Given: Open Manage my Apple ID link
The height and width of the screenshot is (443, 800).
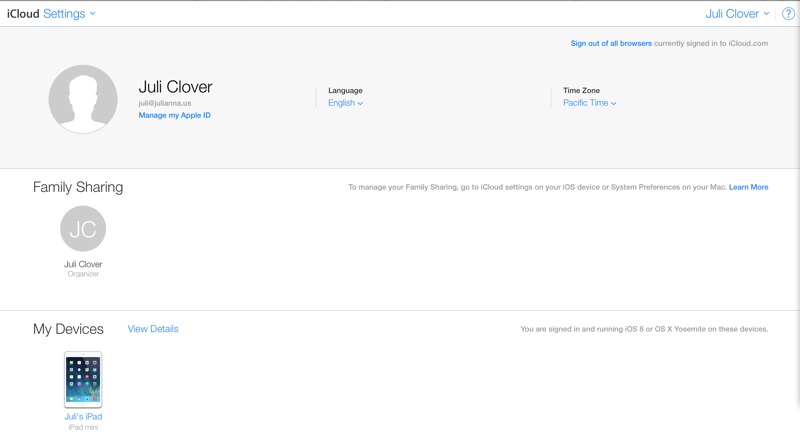Looking at the screenshot, I should [x=174, y=115].
